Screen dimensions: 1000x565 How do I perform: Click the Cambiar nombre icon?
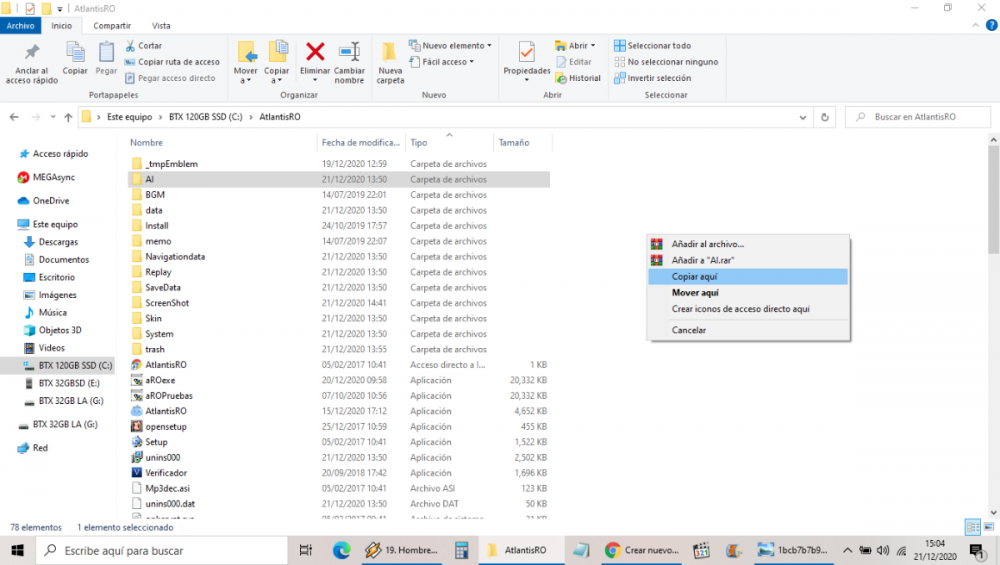(349, 60)
